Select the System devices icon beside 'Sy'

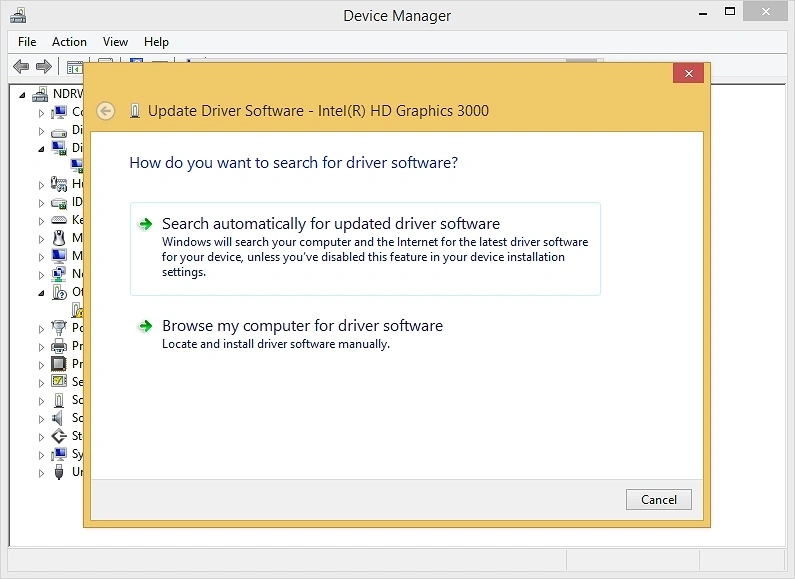[x=59, y=454]
